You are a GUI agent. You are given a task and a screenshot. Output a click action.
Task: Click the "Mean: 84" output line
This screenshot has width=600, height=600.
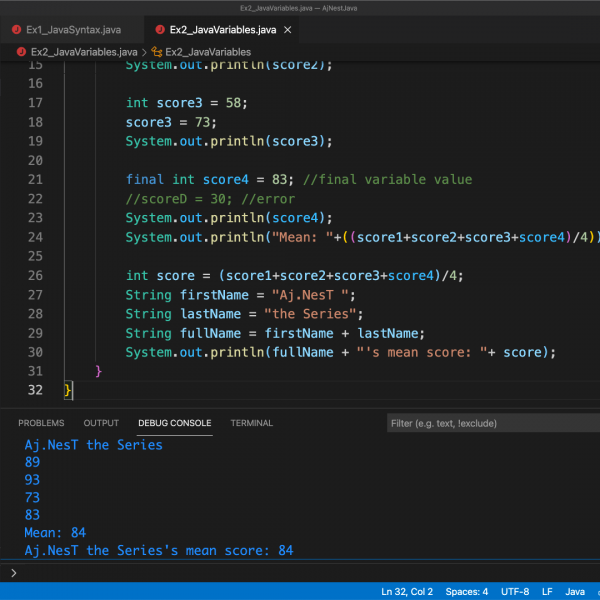[x=55, y=533]
